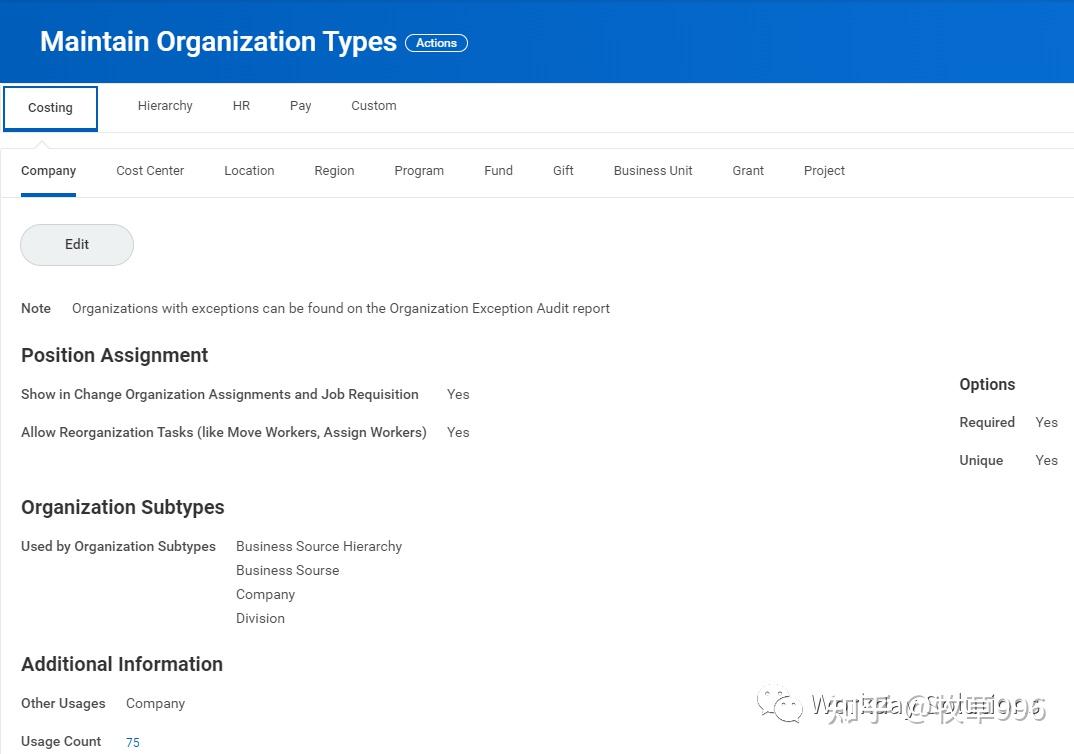
Task: Switch to the Hierarchy tab
Action: pos(164,105)
